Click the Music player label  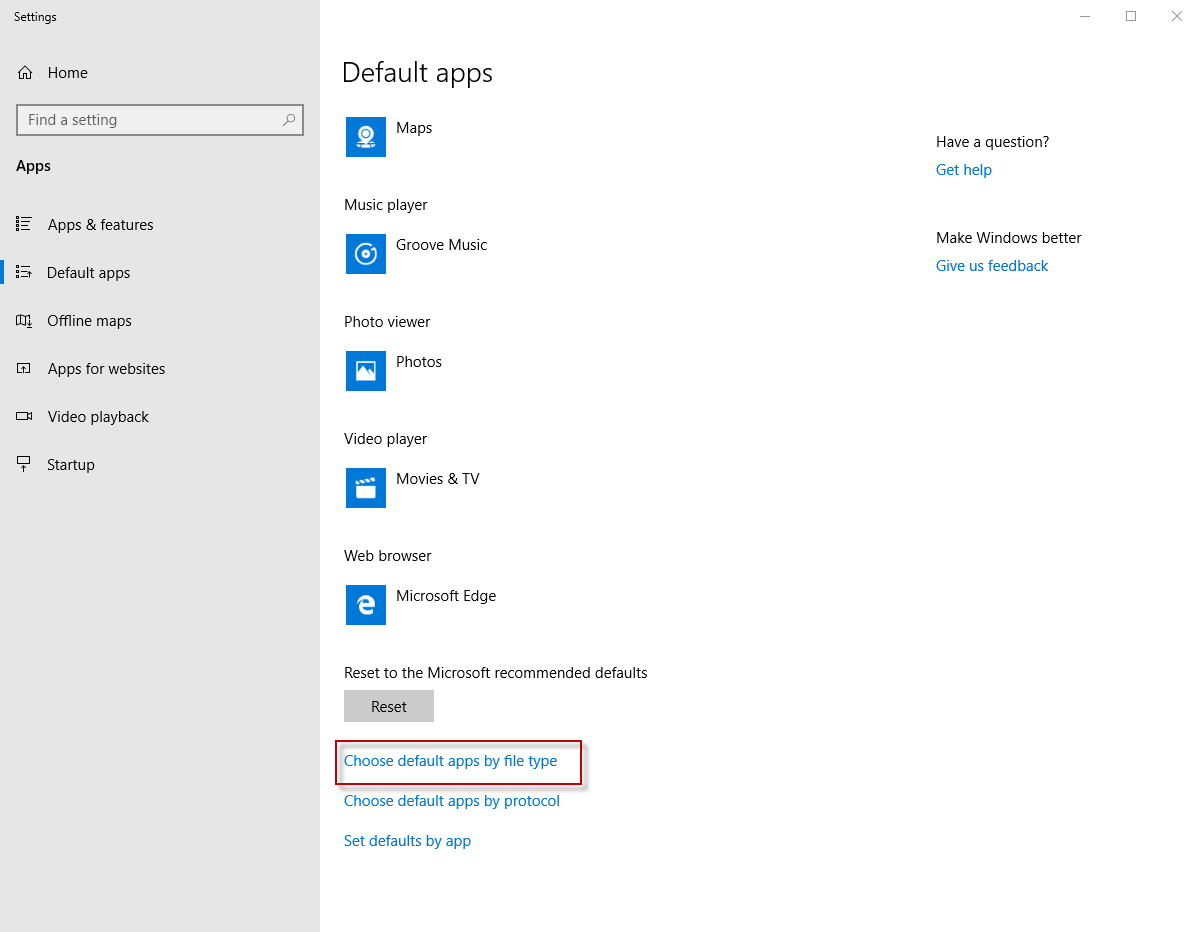tap(386, 205)
